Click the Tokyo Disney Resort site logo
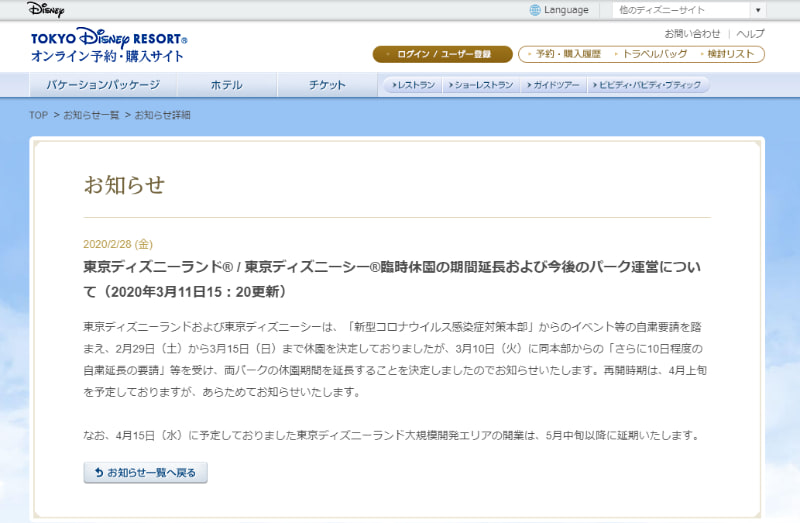Image resolution: width=800 pixels, height=523 pixels. tap(109, 45)
